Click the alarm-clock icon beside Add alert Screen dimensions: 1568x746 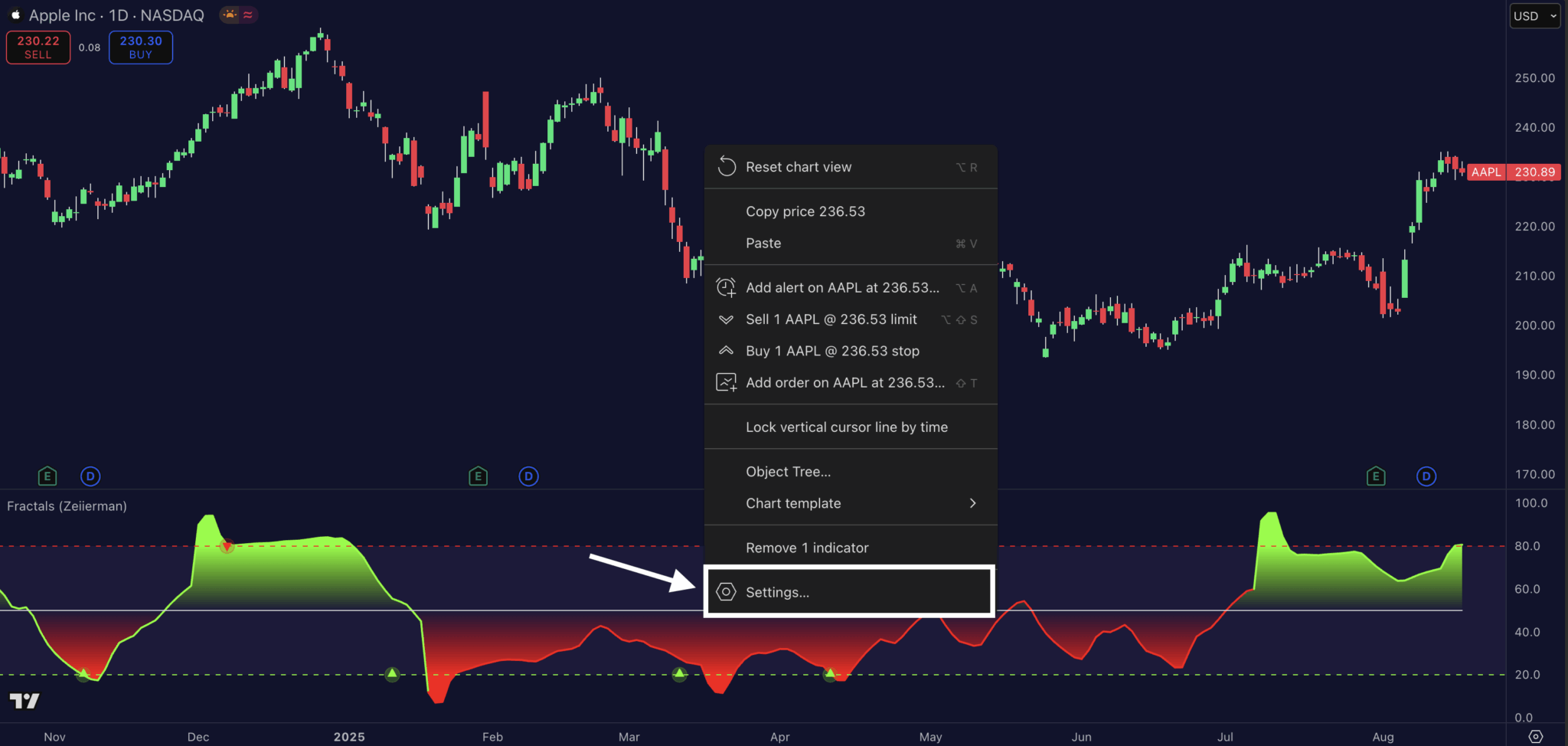pyautogui.click(x=726, y=288)
